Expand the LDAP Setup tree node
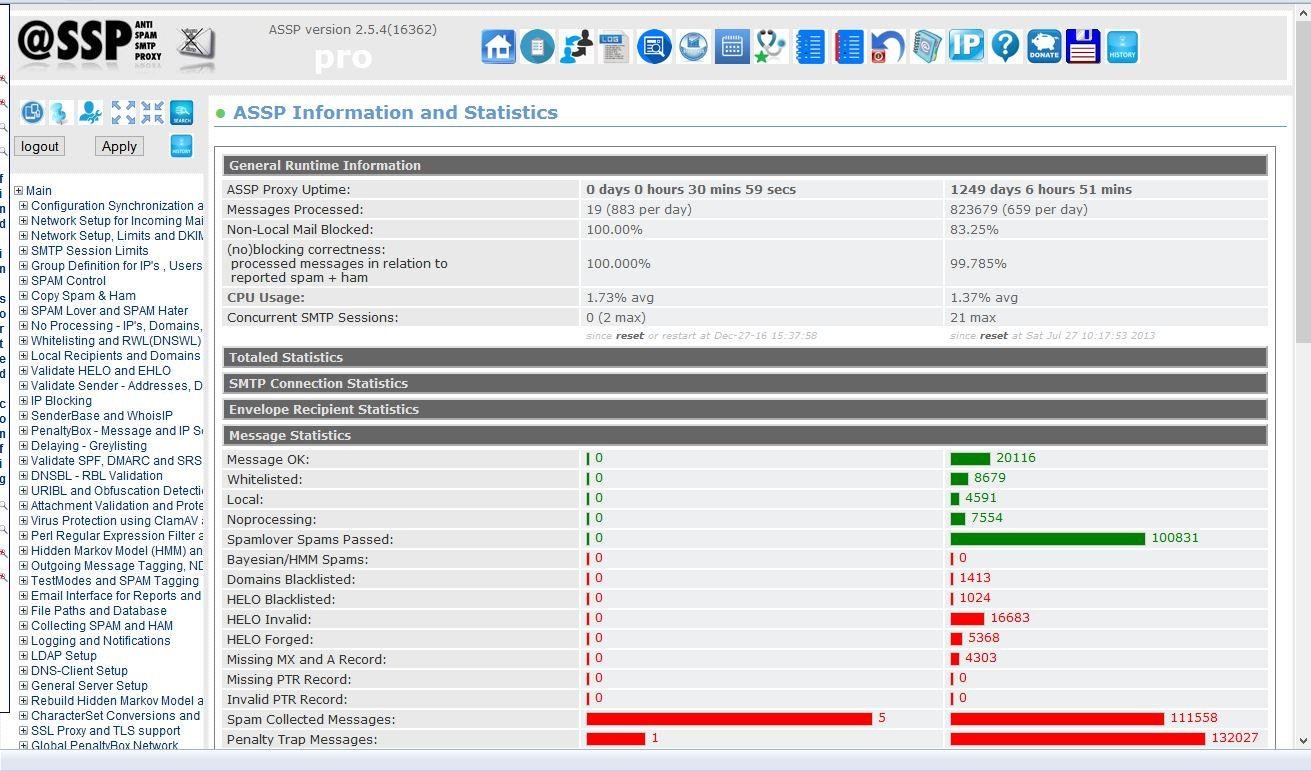Viewport: 1311px width, 771px height. [x=24, y=656]
